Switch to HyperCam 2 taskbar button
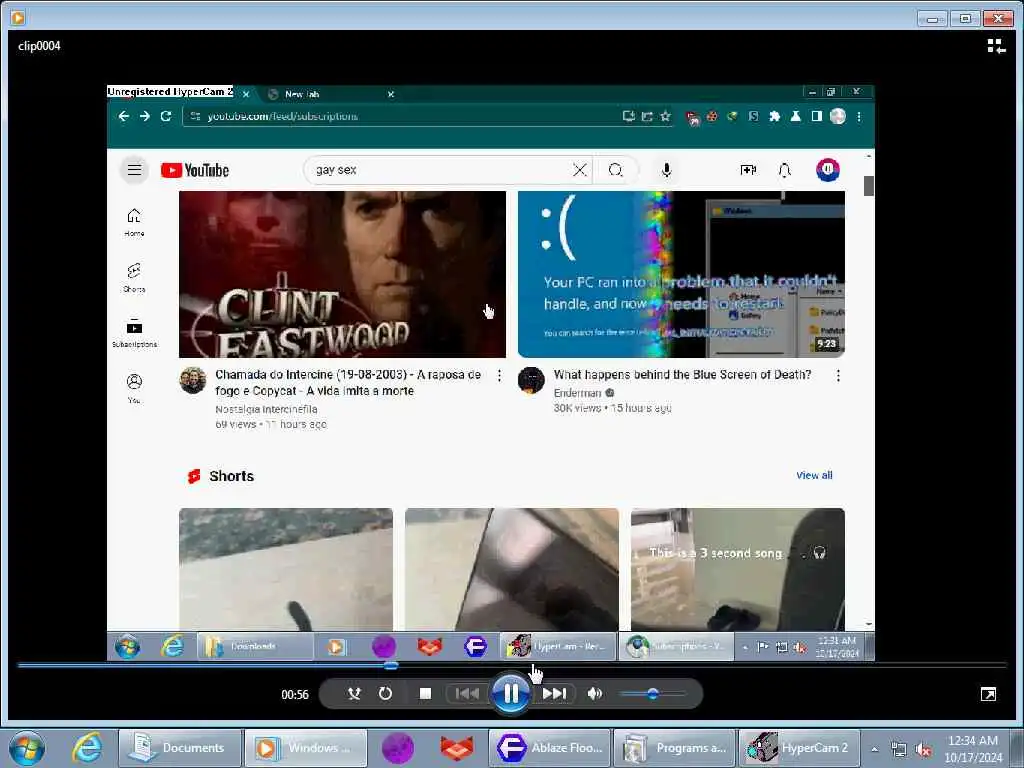This screenshot has width=1024, height=768. (799, 748)
